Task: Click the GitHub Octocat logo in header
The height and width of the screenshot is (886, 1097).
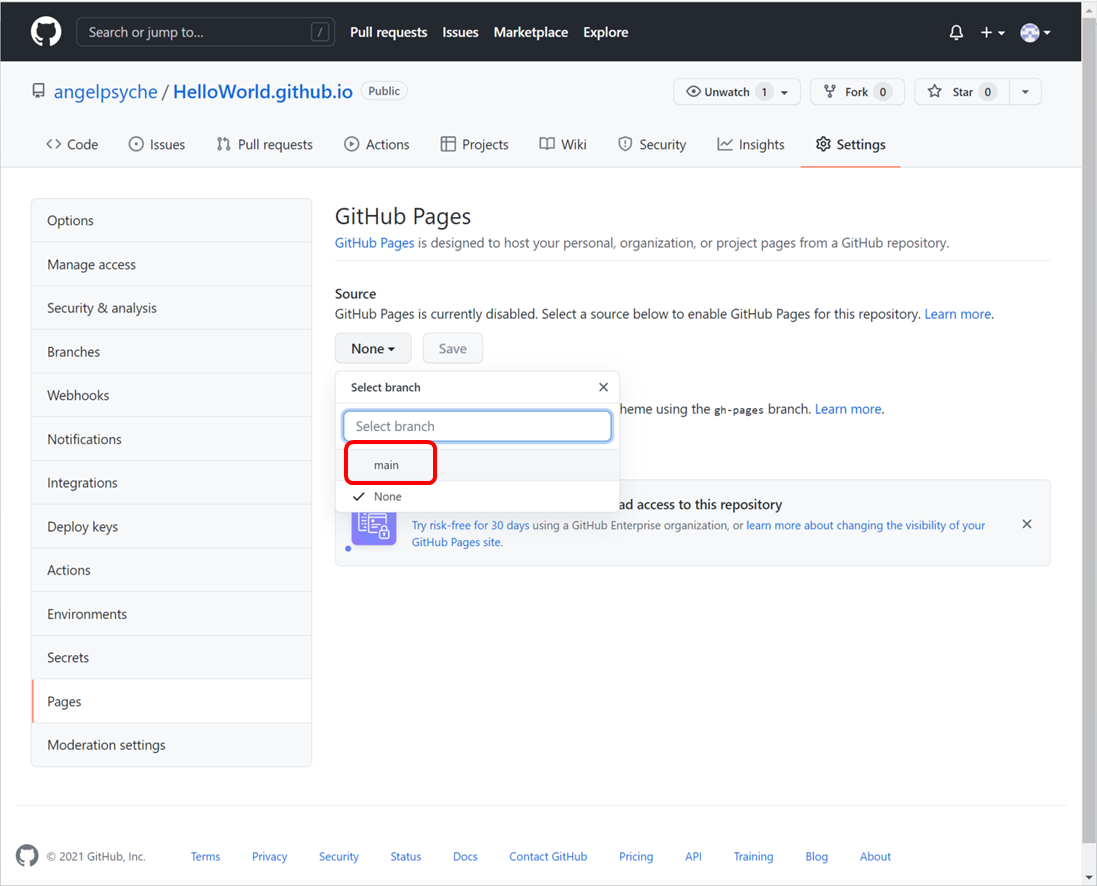Action: click(x=46, y=32)
